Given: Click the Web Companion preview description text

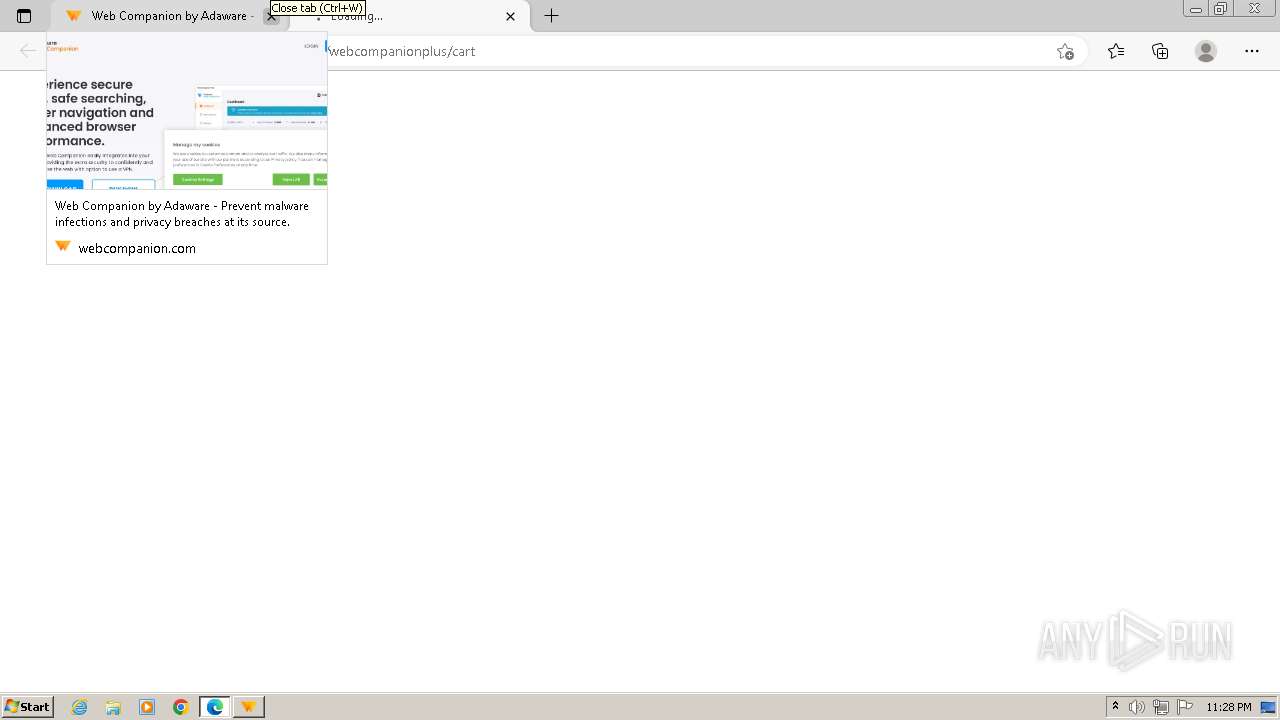Looking at the screenshot, I should pyautogui.click(x=182, y=214).
